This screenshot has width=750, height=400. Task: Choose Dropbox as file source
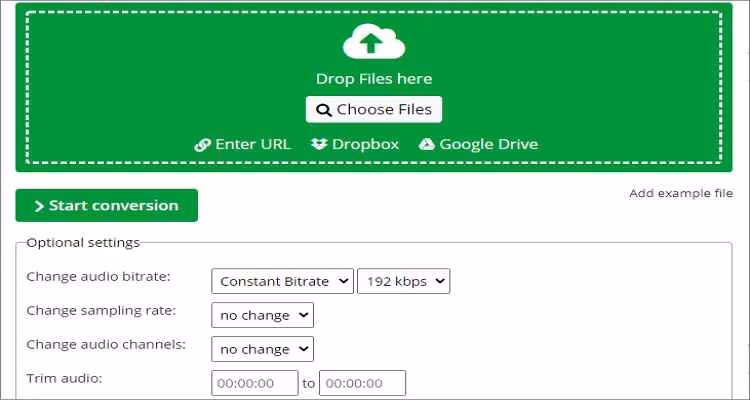click(355, 144)
